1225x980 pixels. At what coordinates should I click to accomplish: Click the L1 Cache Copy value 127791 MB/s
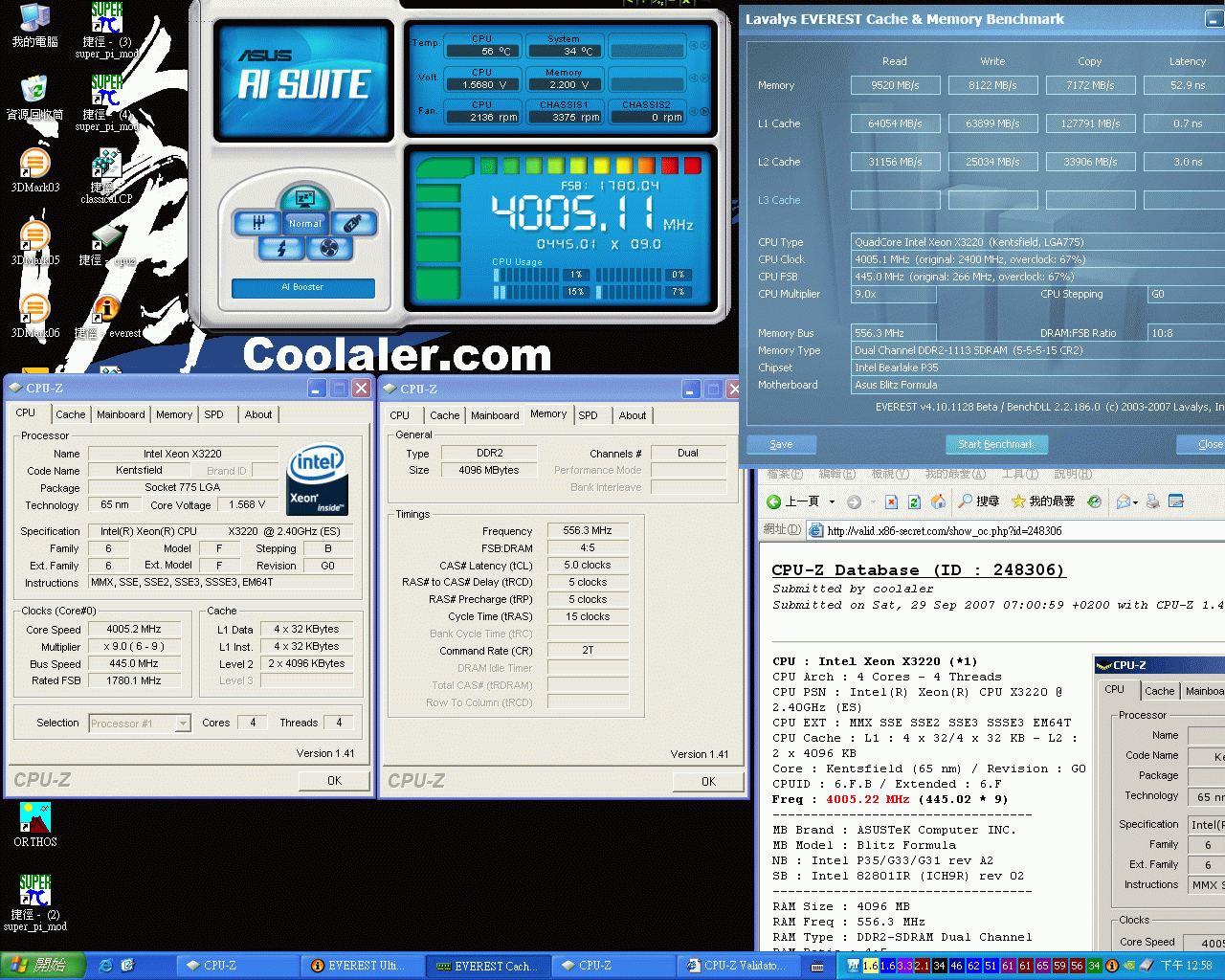(1091, 123)
